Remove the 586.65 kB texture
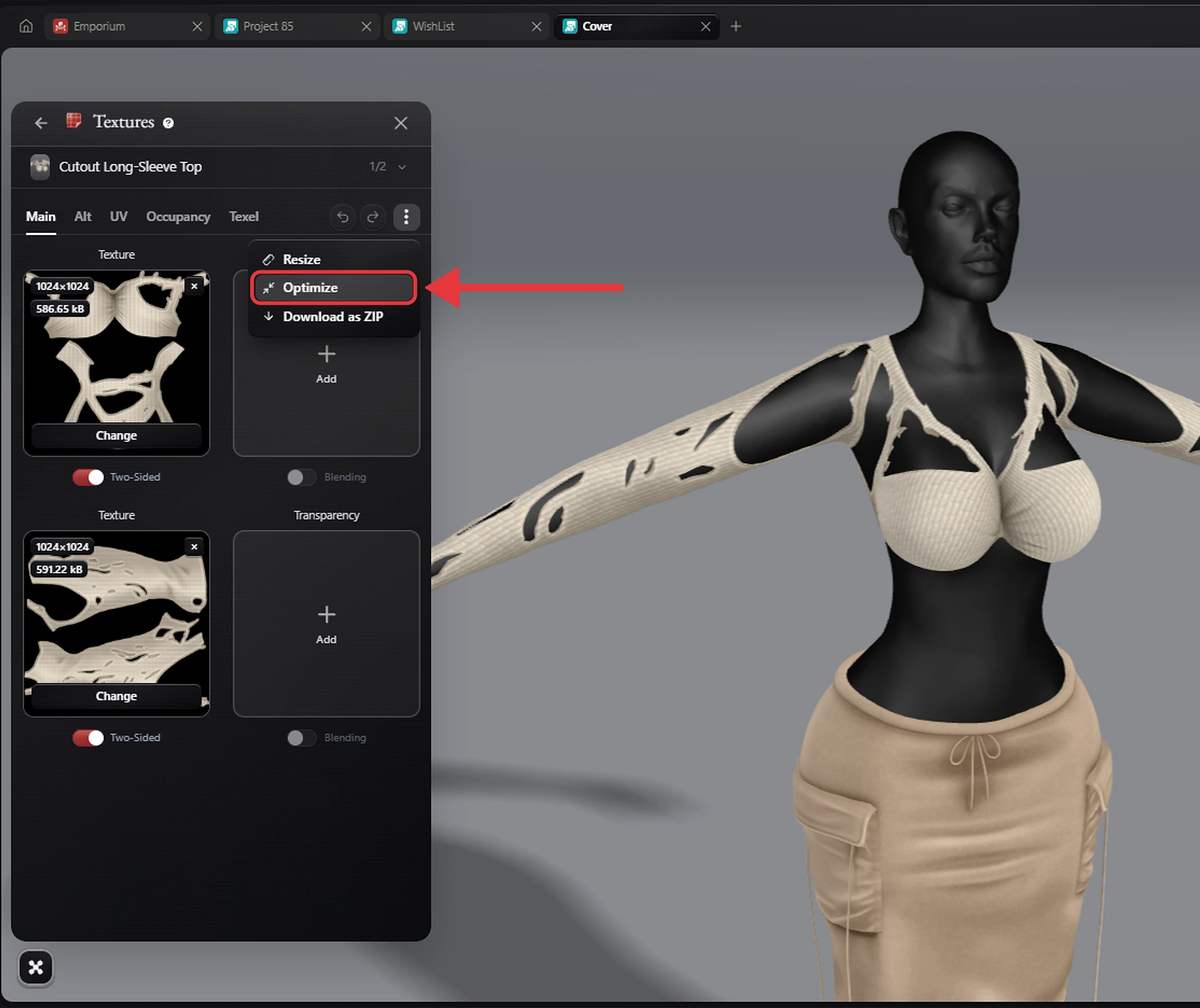Image resolution: width=1200 pixels, height=1008 pixels. coord(194,286)
